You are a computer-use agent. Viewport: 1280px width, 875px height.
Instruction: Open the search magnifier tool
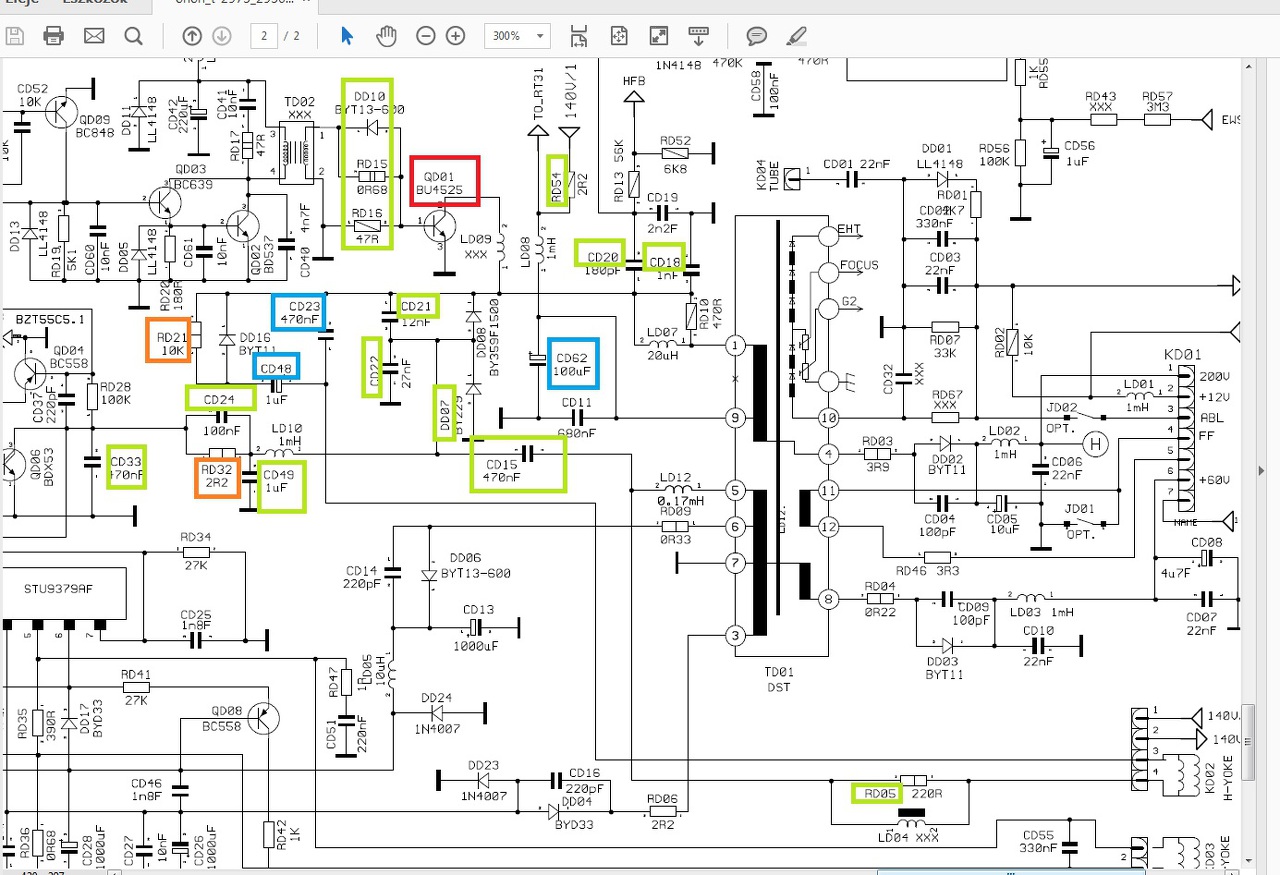(x=133, y=36)
